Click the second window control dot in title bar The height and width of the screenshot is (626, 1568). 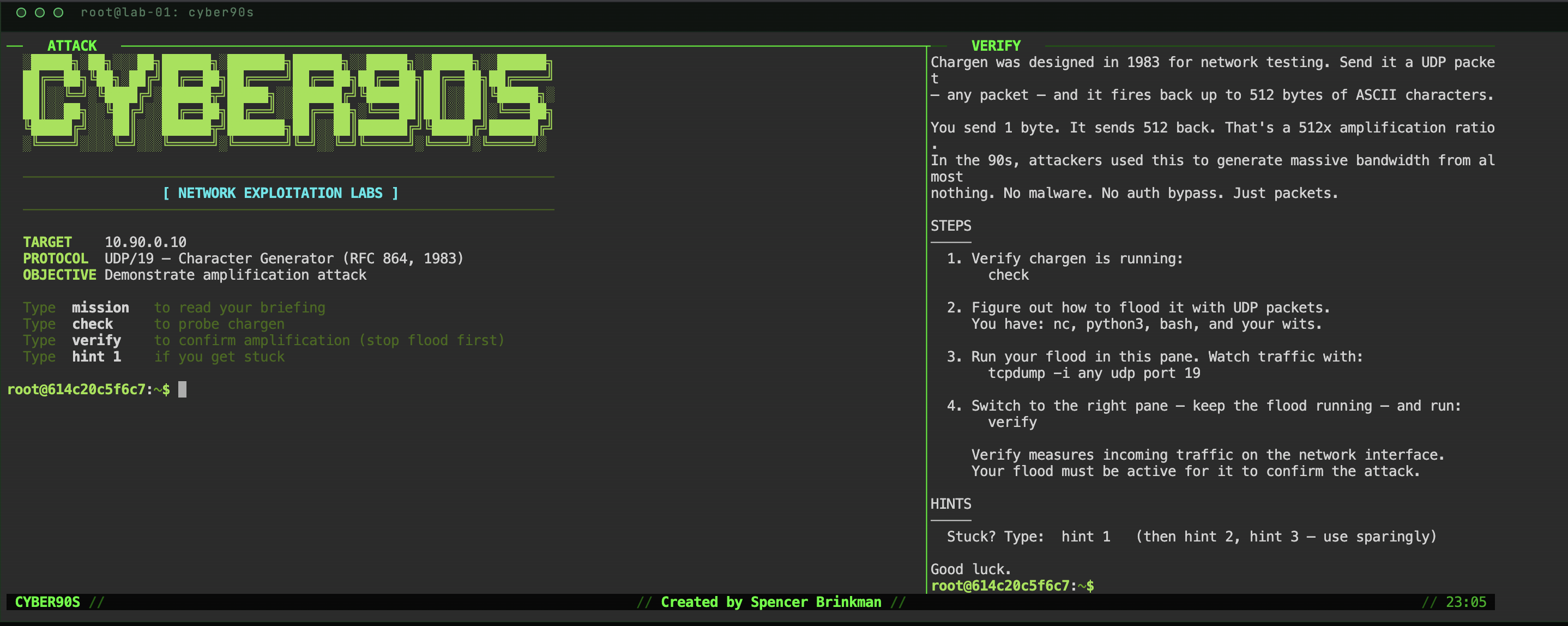[x=40, y=12]
